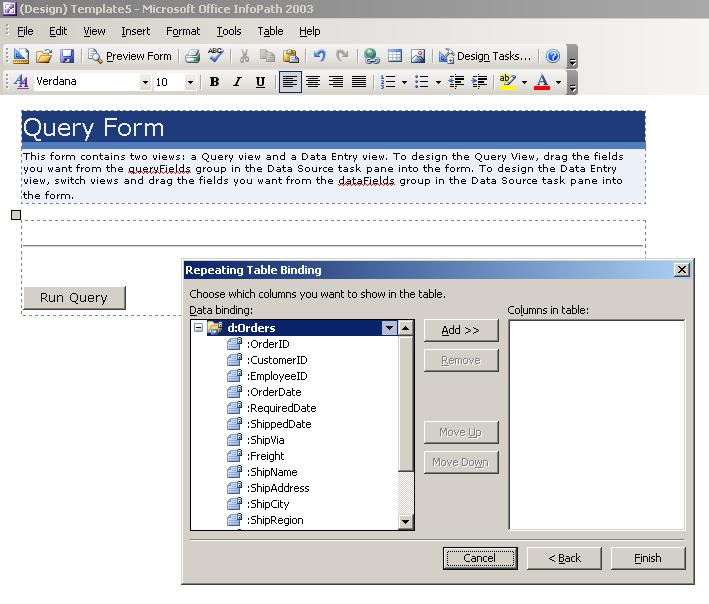The width and height of the screenshot is (709, 604).
Task: Open the Format menu
Action: (x=183, y=31)
